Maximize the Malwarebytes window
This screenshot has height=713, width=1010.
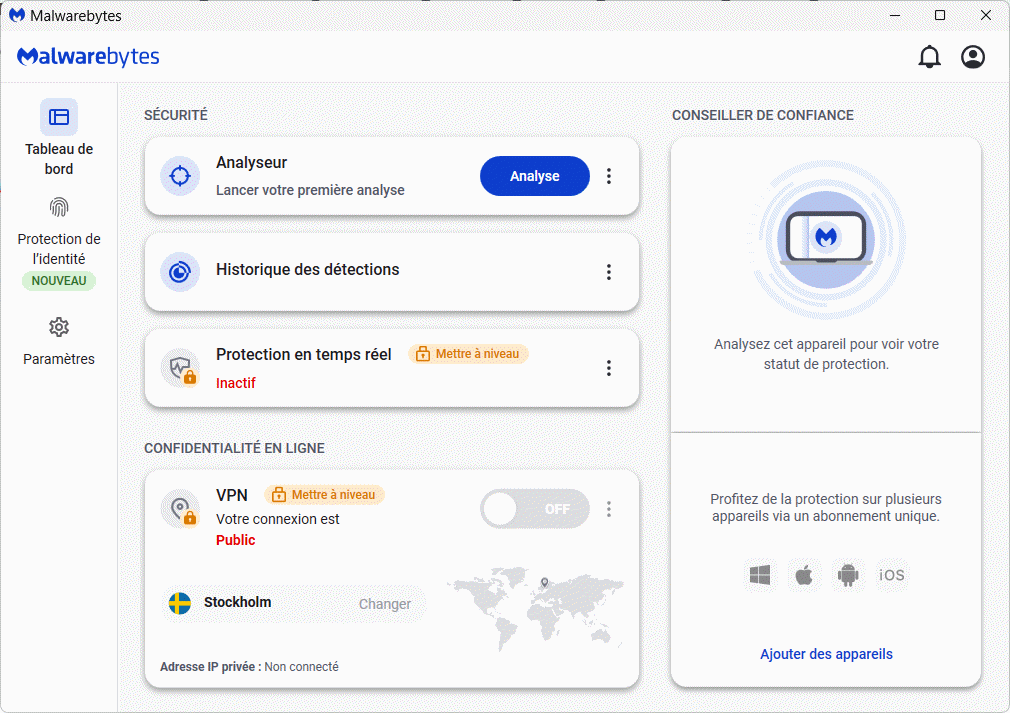tap(940, 15)
